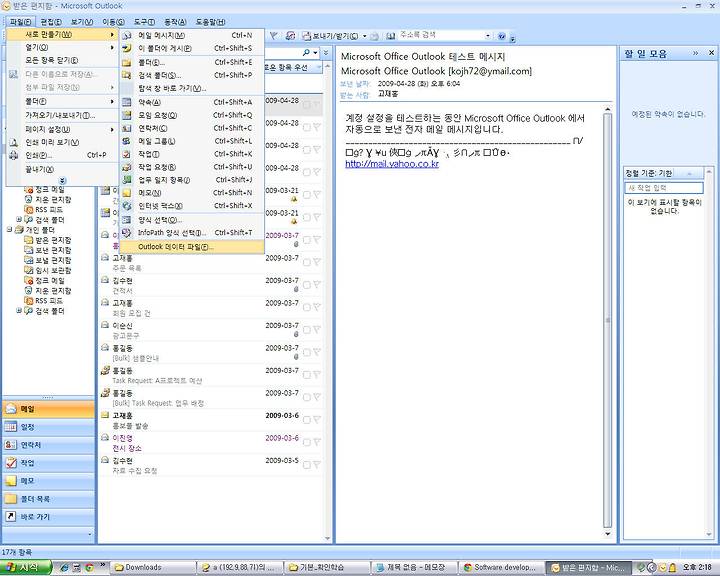Expand the 폴더(F) submenu in File menu
Screen dimensions: 720x576
click(62, 102)
